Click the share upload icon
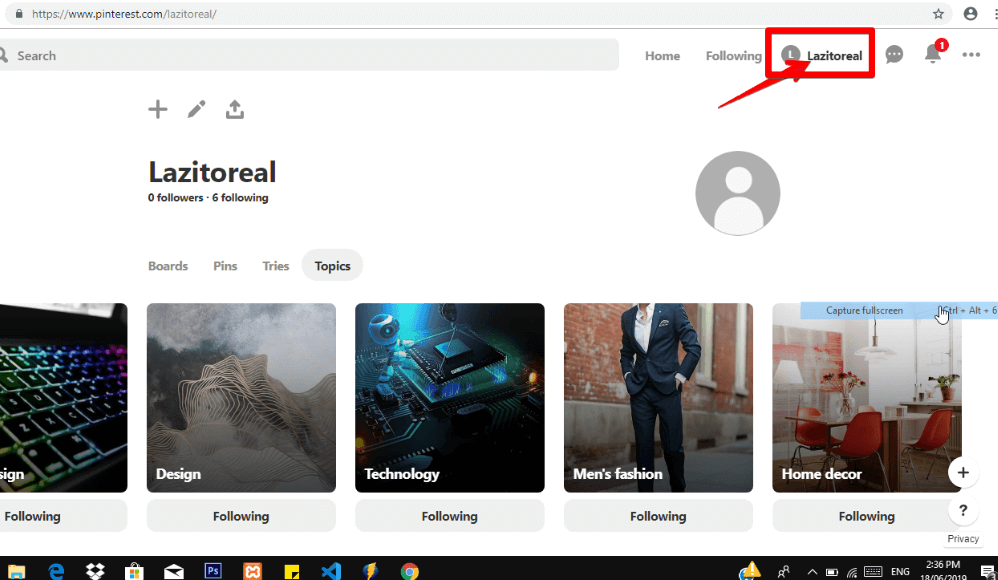Viewport: 998px width, 580px height. click(x=235, y=110)
